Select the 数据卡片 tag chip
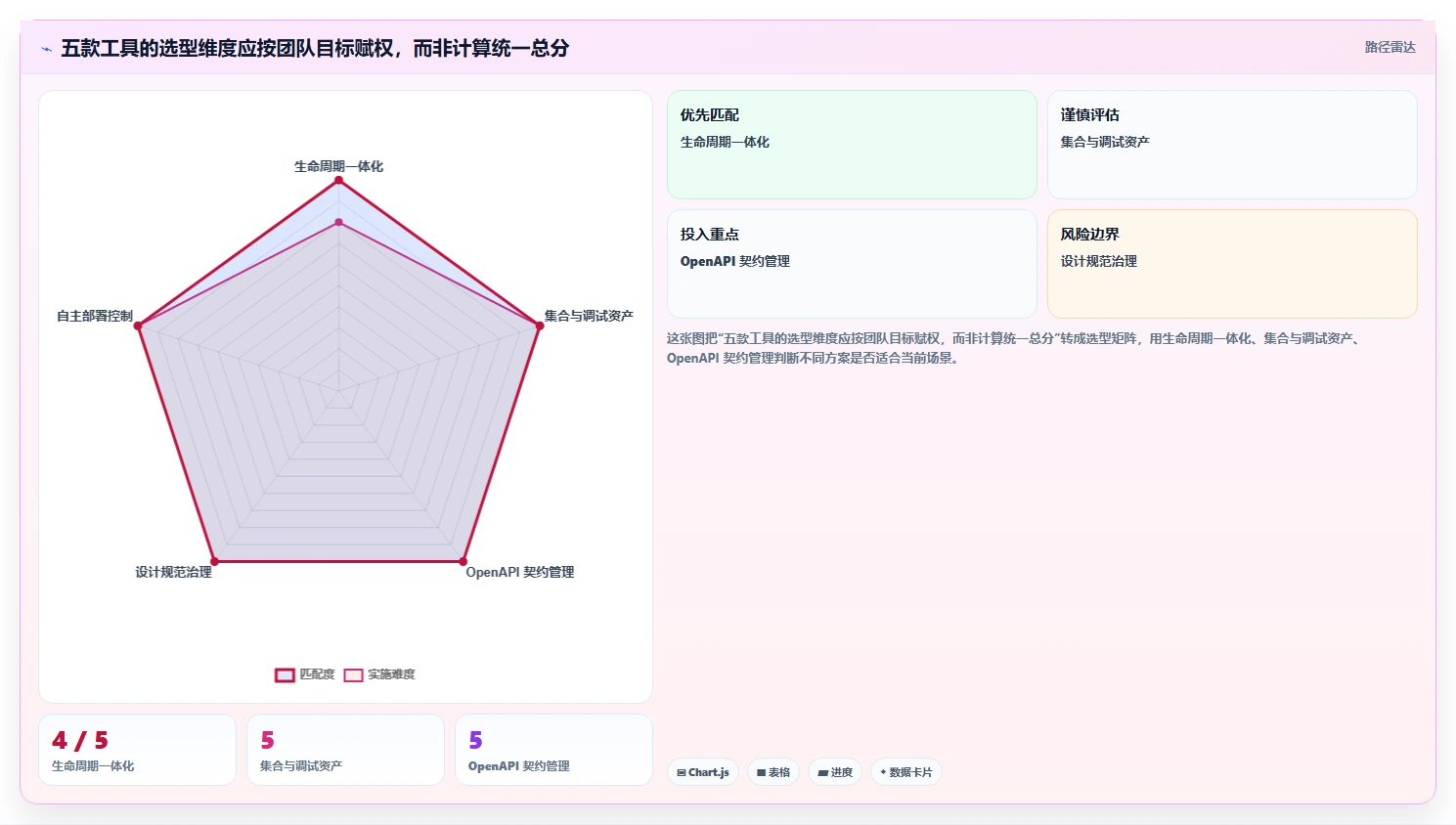 pos(906,772)
